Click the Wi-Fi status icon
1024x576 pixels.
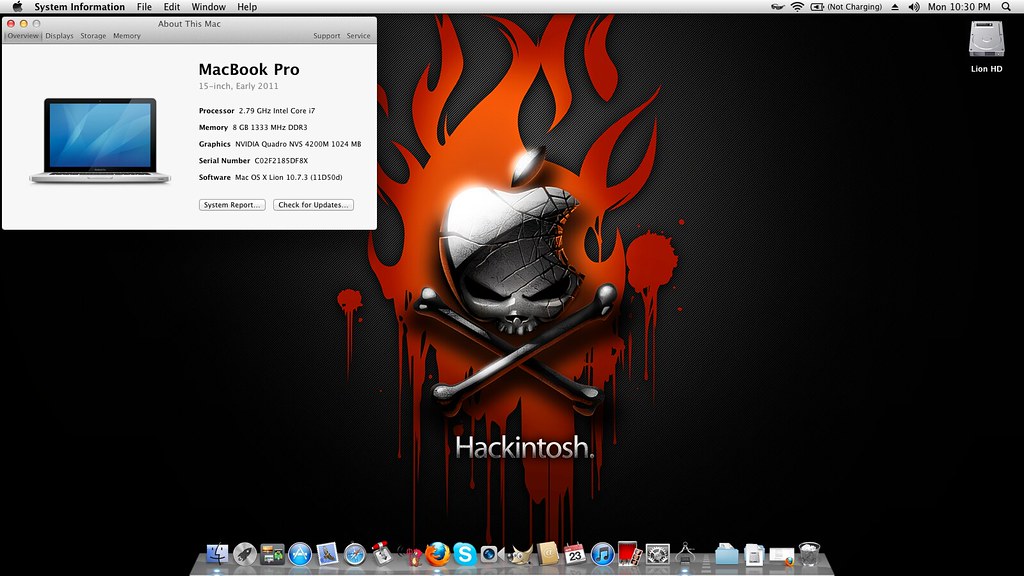point(797,7)
